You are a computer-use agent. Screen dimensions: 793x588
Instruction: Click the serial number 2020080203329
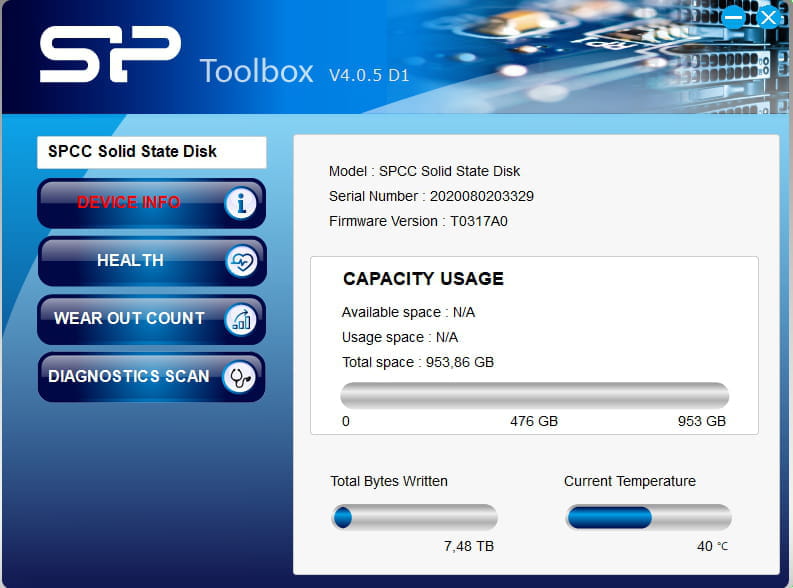[481, 196]
